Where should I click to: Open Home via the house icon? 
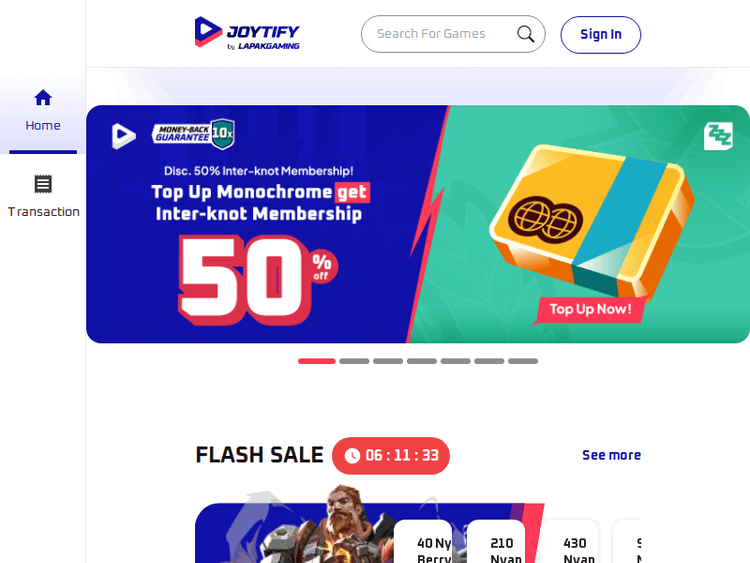(43, 98)
